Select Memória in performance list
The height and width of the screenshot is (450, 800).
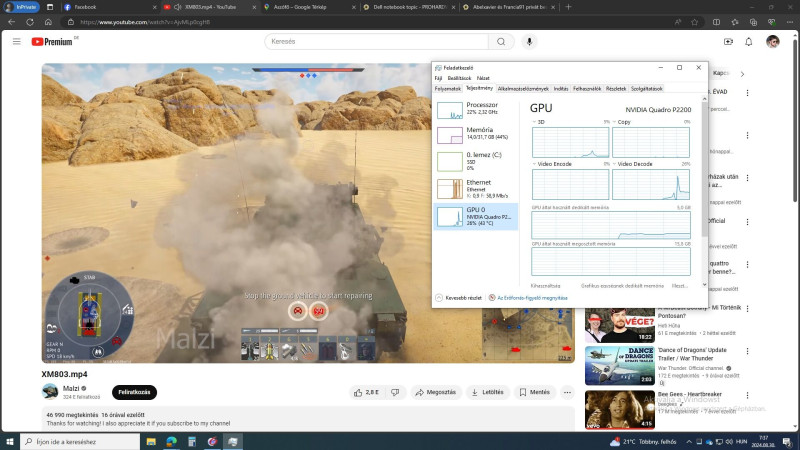[476, 134]
